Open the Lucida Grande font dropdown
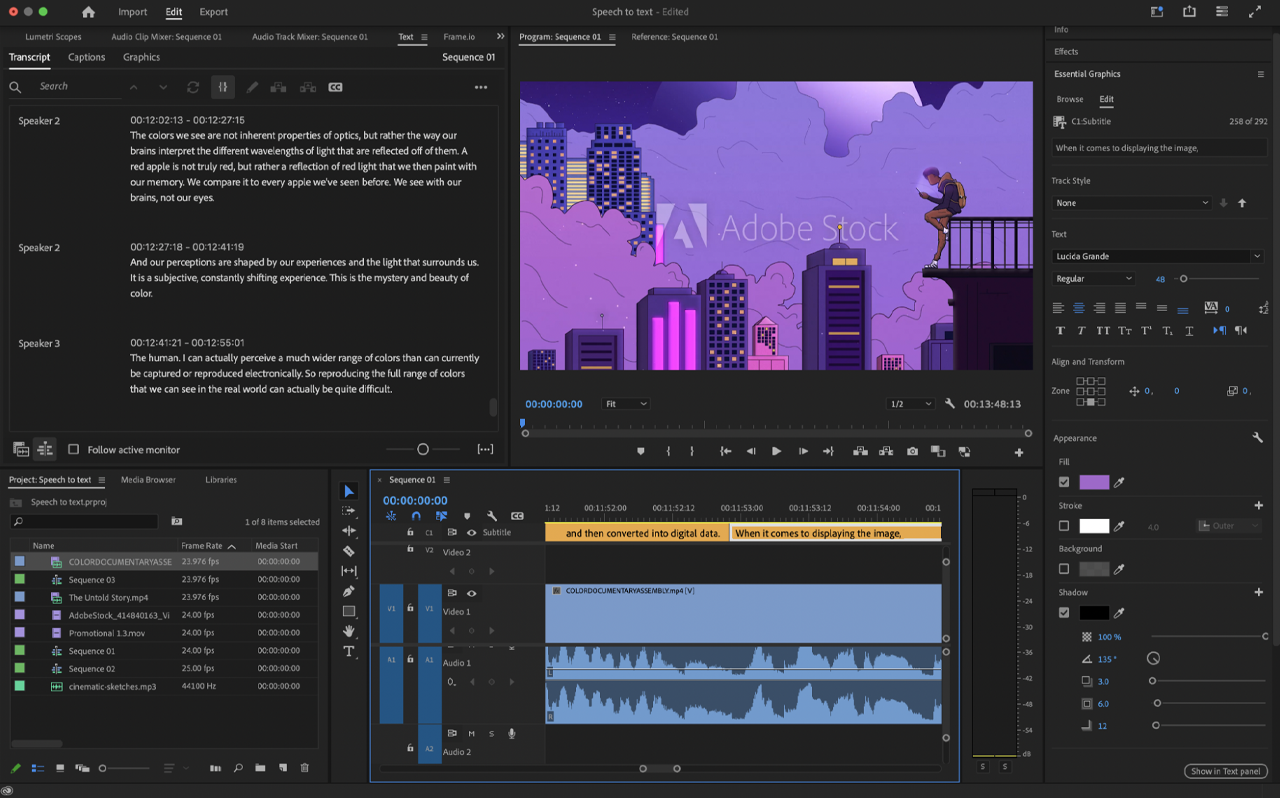This screenshot has width=1280, height=798. point(1157,256)
